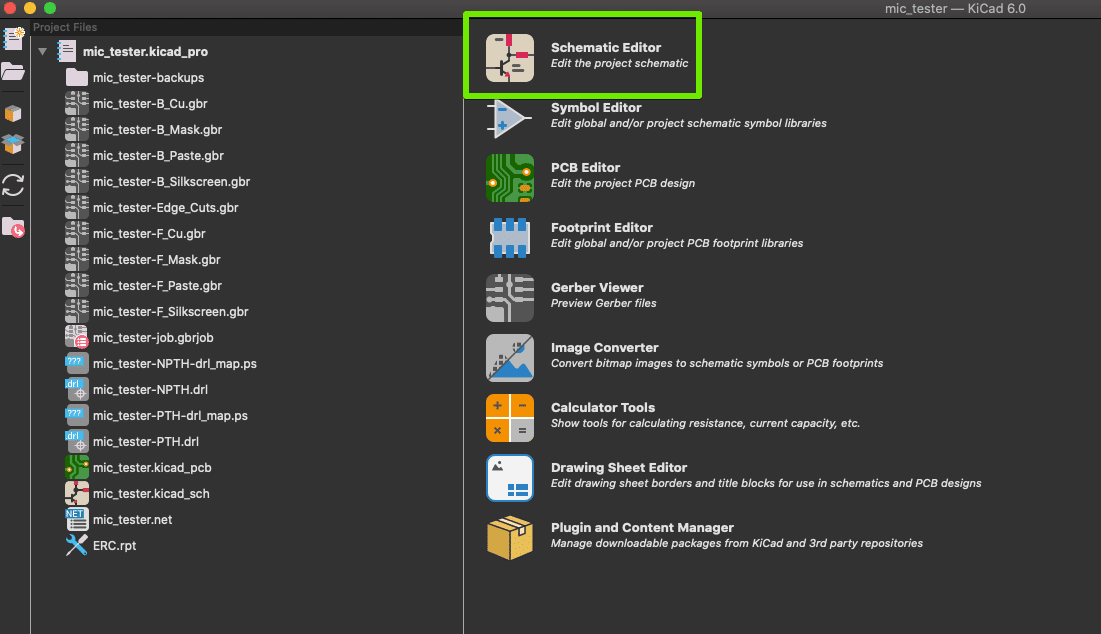Viewport: 1101px width, 634px height.
Task: Select mic_tester-F_Mask.gbr file
Action: coord(157,259)
